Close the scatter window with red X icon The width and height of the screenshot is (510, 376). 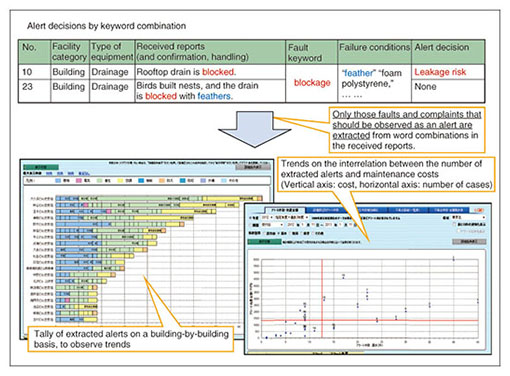click(479, 210)
